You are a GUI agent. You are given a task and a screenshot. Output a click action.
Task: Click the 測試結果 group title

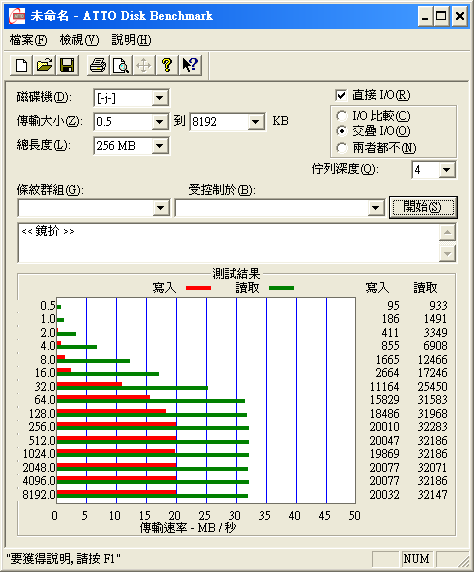coord(236,274)
